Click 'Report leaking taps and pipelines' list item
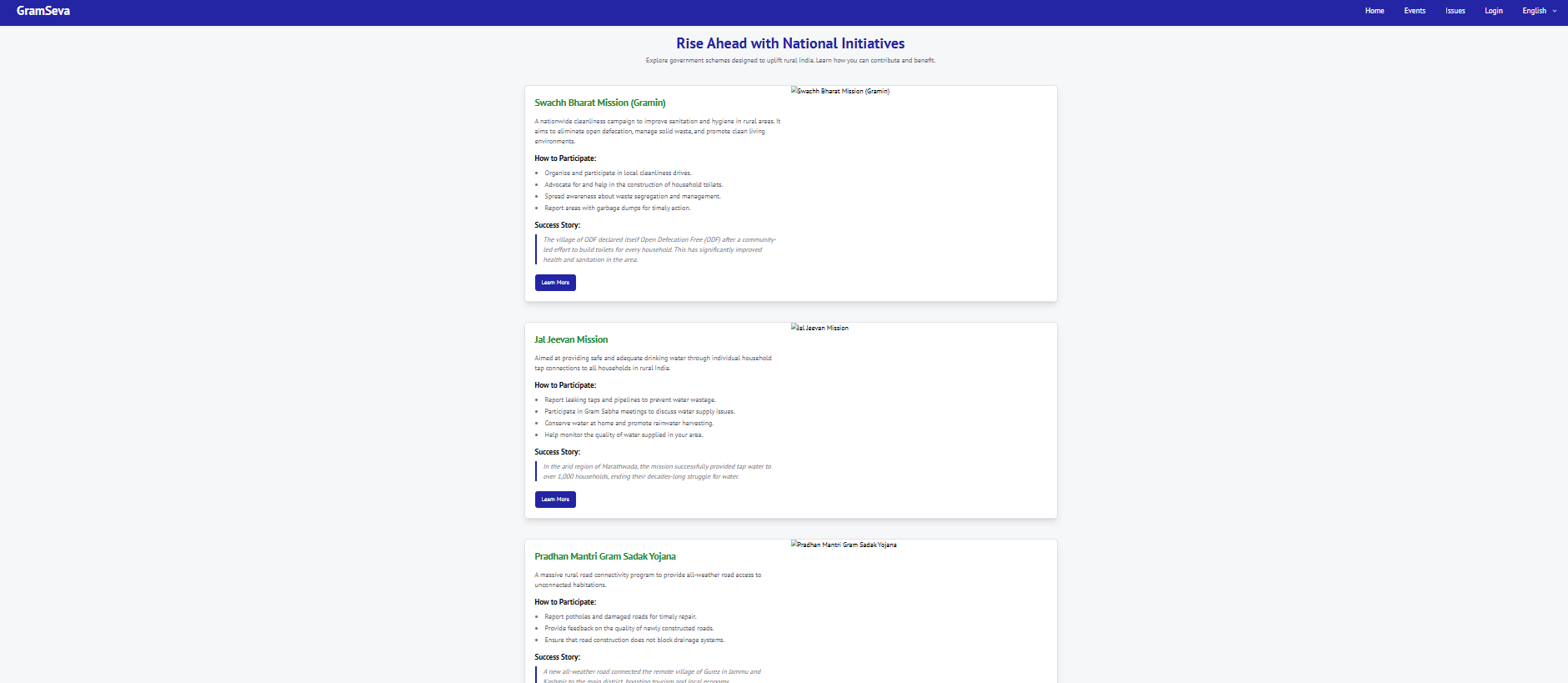The height and width of the screenshot is (683, 1568). click(x=630, y=400)
